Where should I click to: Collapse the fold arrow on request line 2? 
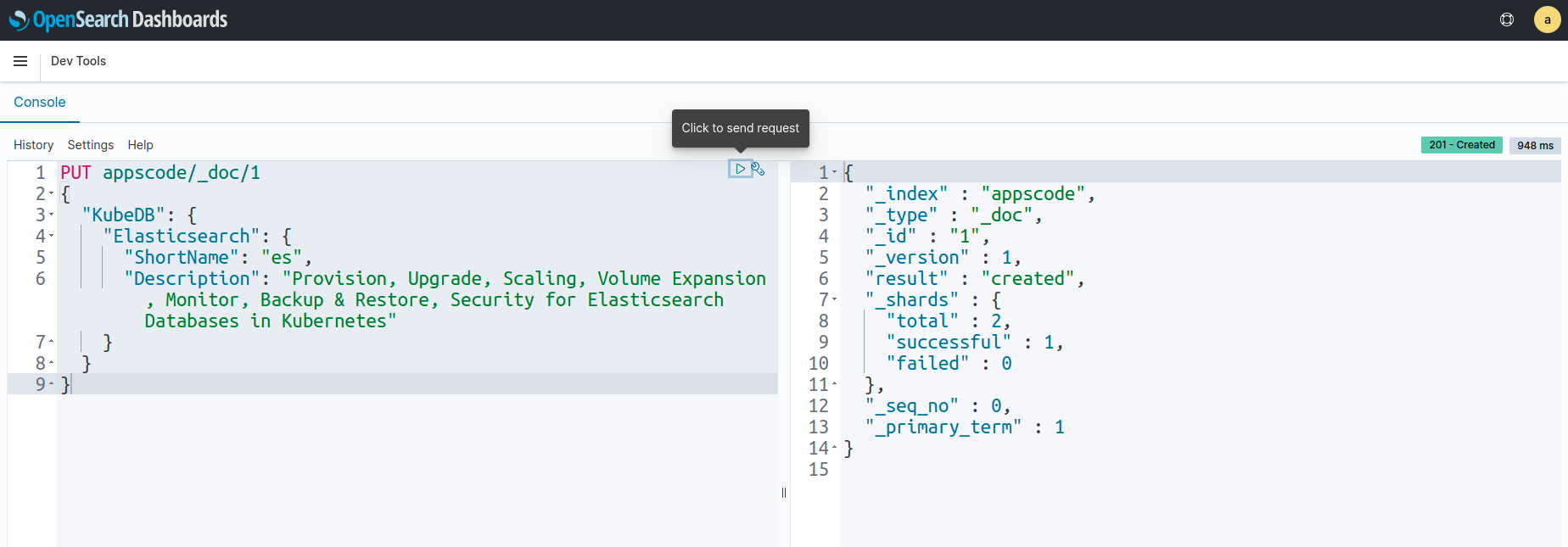coord(52,194)
